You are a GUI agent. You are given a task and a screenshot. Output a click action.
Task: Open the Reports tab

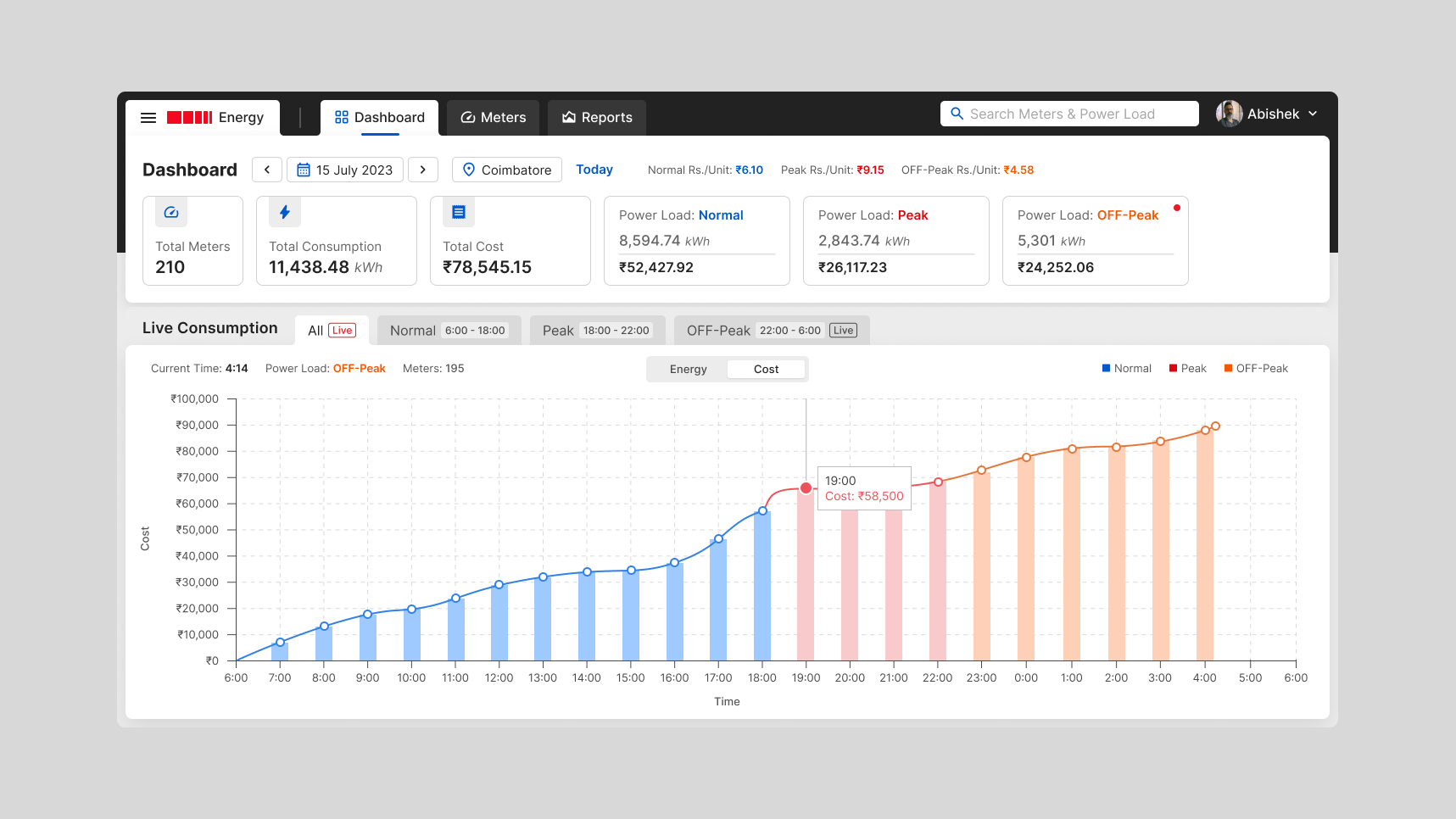click(597, 117)
